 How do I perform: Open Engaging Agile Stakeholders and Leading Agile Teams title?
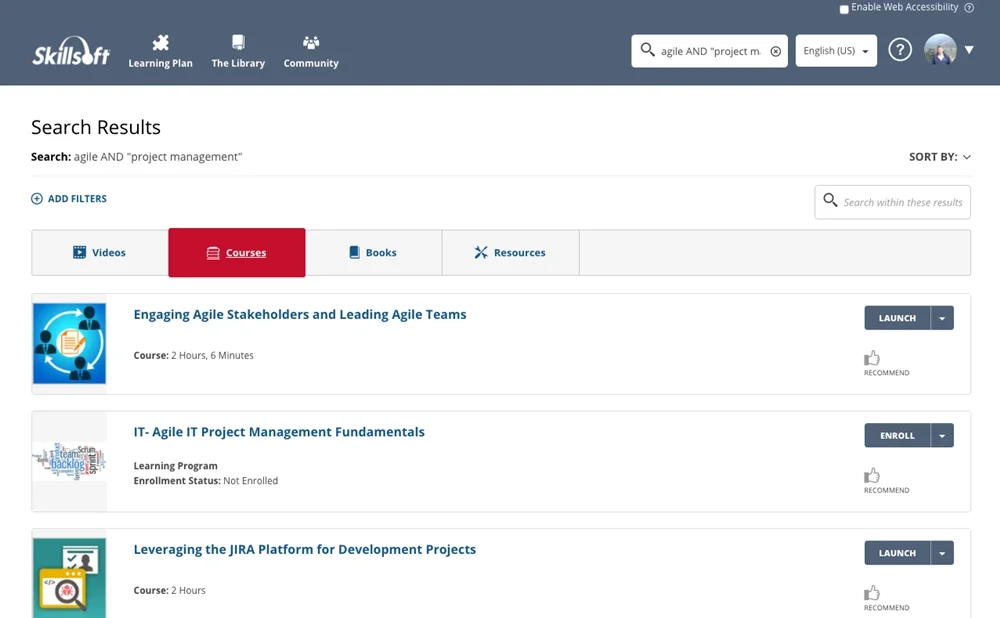(300, 314)
